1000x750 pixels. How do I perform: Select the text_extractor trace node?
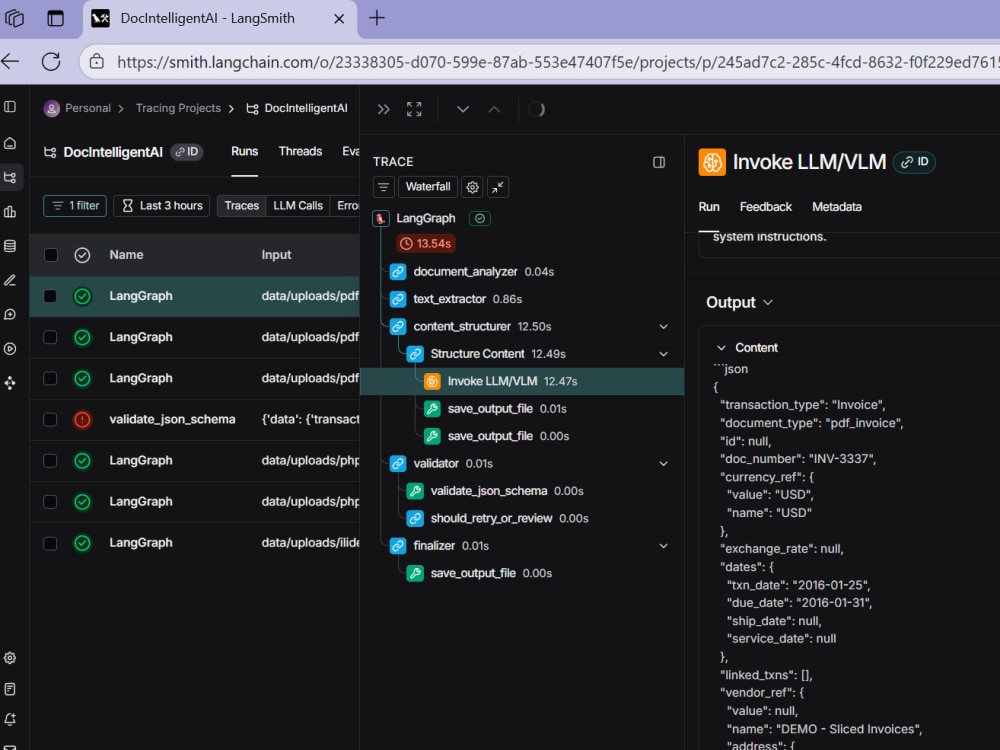coord(456,299)
